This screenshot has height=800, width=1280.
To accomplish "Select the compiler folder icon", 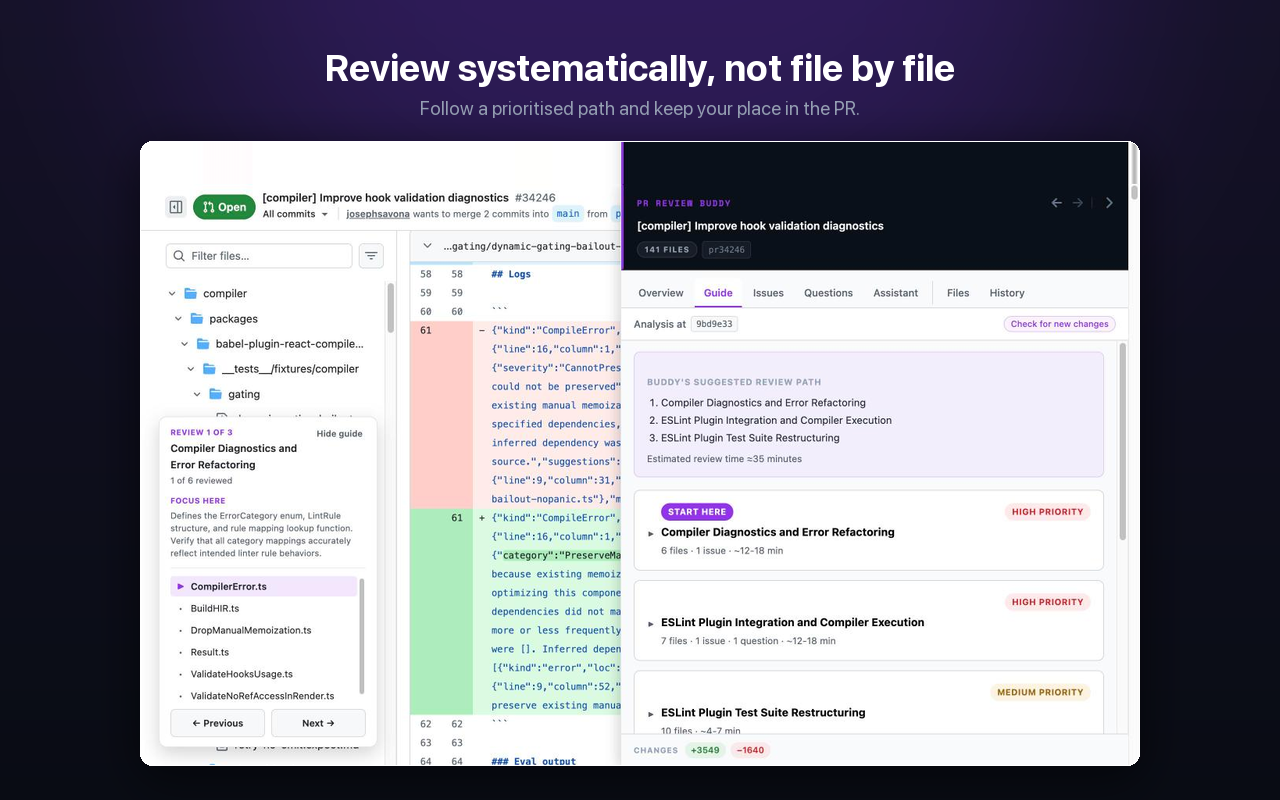I will coord(190,294).
